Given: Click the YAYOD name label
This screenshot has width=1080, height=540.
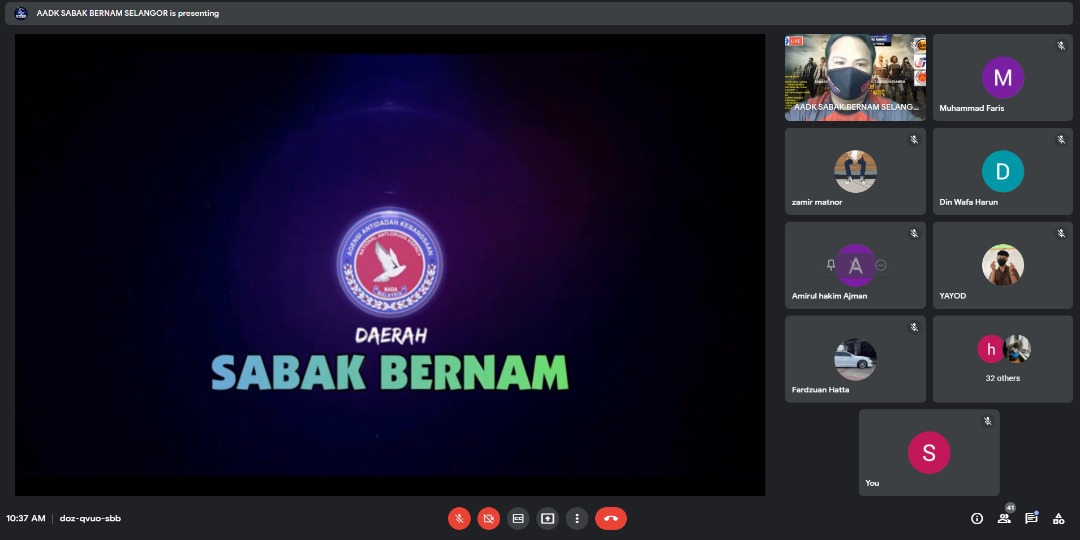Looking at the screenshot, I should 953,295.
